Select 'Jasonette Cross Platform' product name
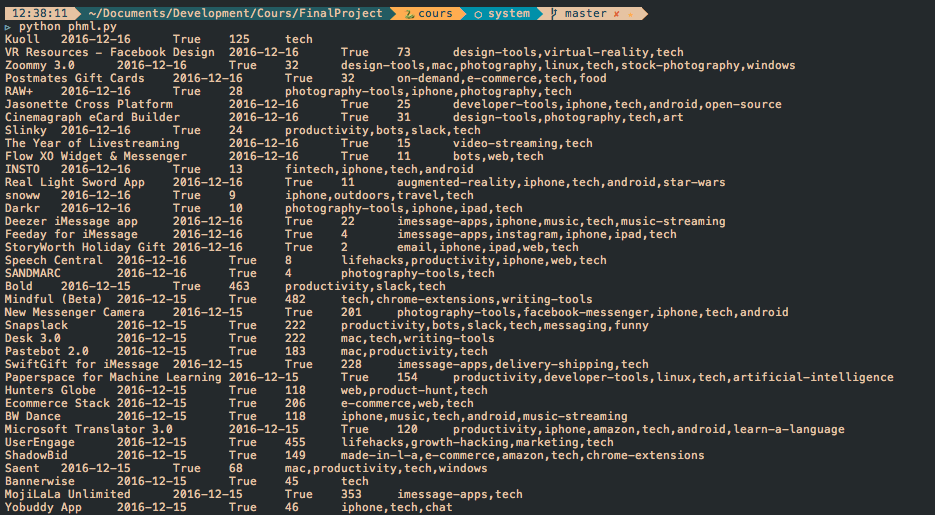The width and height of the screenshot is (935, 515). coord(89,104)
